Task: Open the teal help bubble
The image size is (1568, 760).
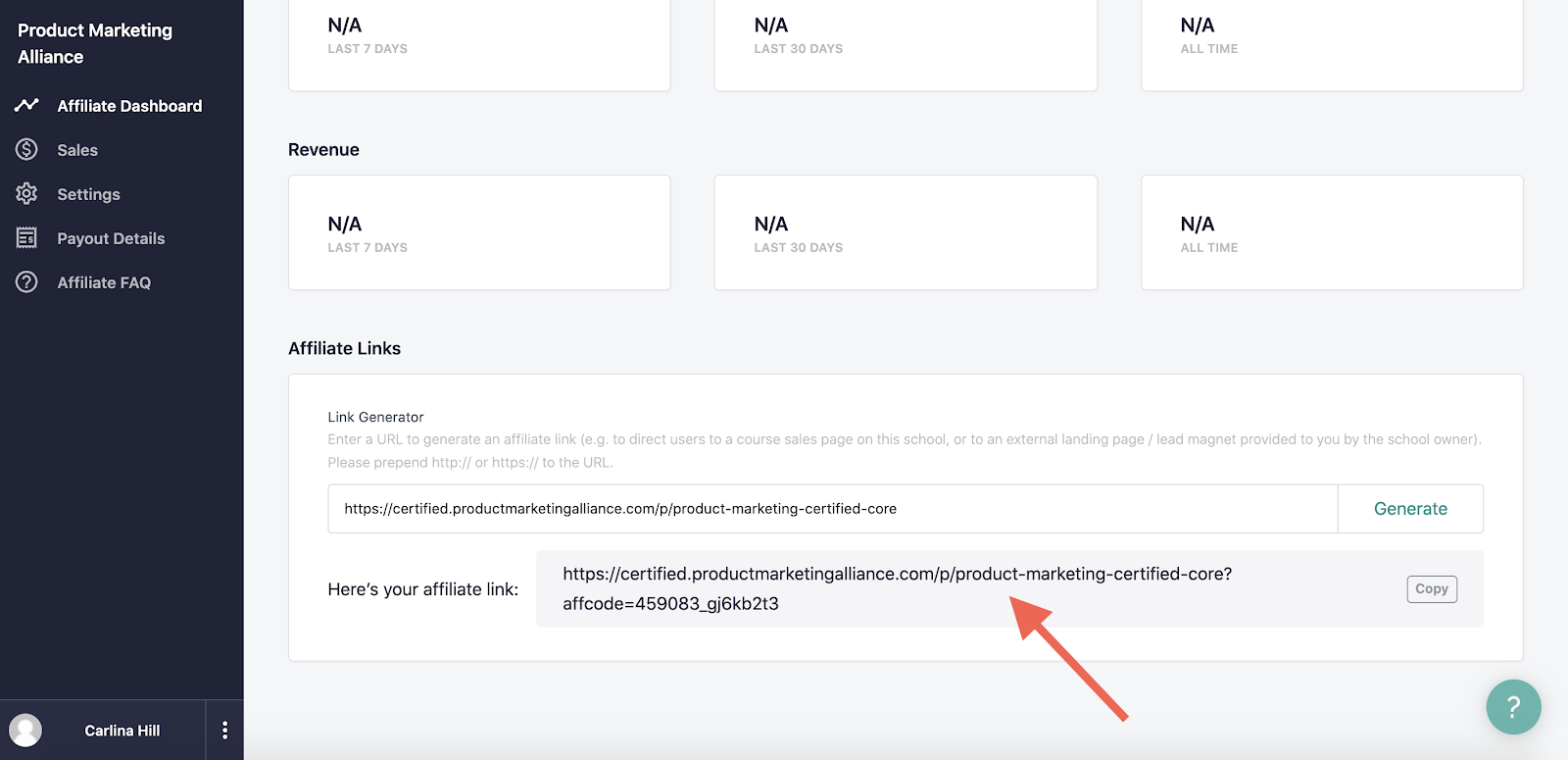Action: pyautogui.click(x=1513, y=706)
